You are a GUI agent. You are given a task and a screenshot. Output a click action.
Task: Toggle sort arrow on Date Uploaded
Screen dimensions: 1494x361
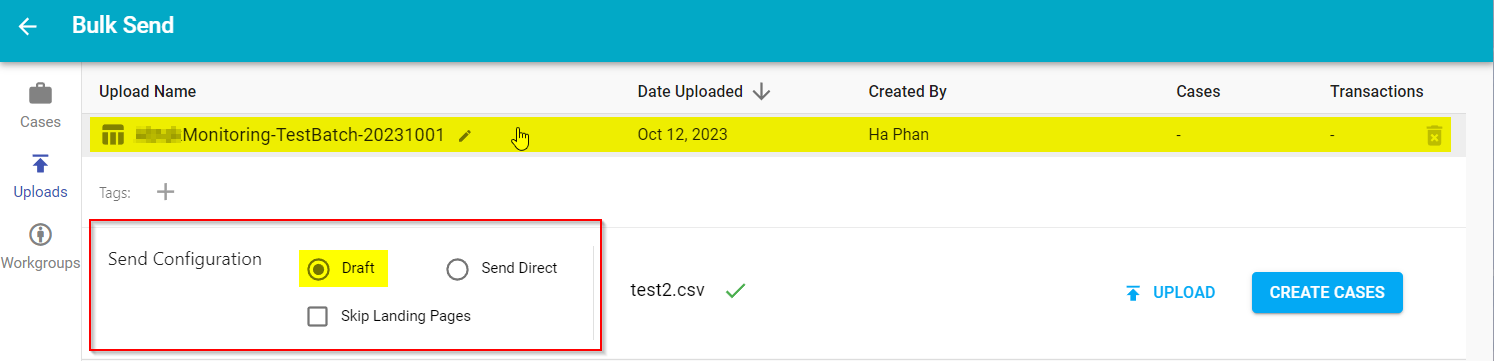(762, 92)
